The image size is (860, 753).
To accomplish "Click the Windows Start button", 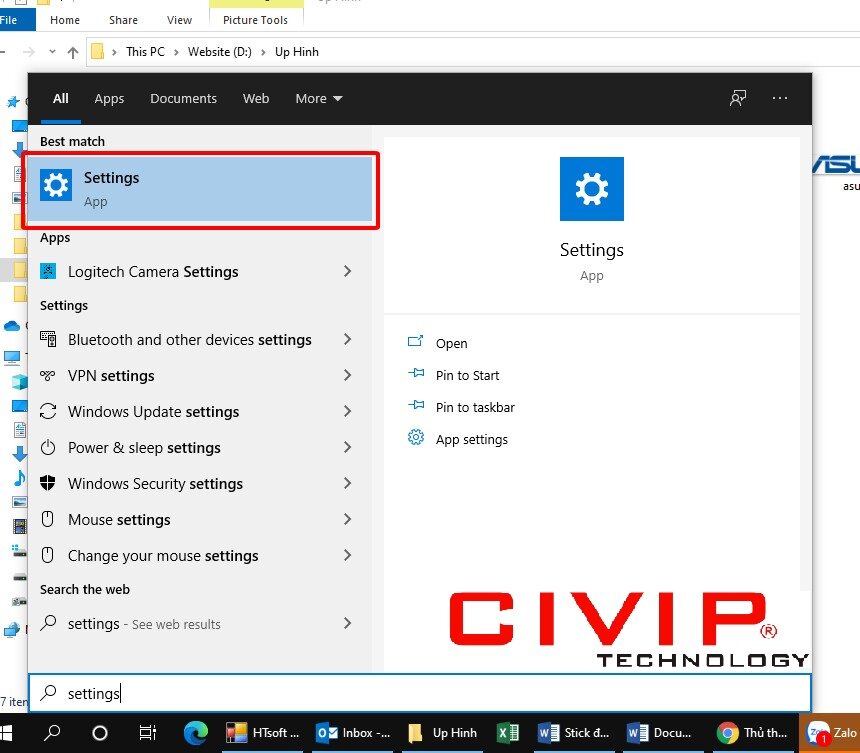I will click(x=5, y=733).
